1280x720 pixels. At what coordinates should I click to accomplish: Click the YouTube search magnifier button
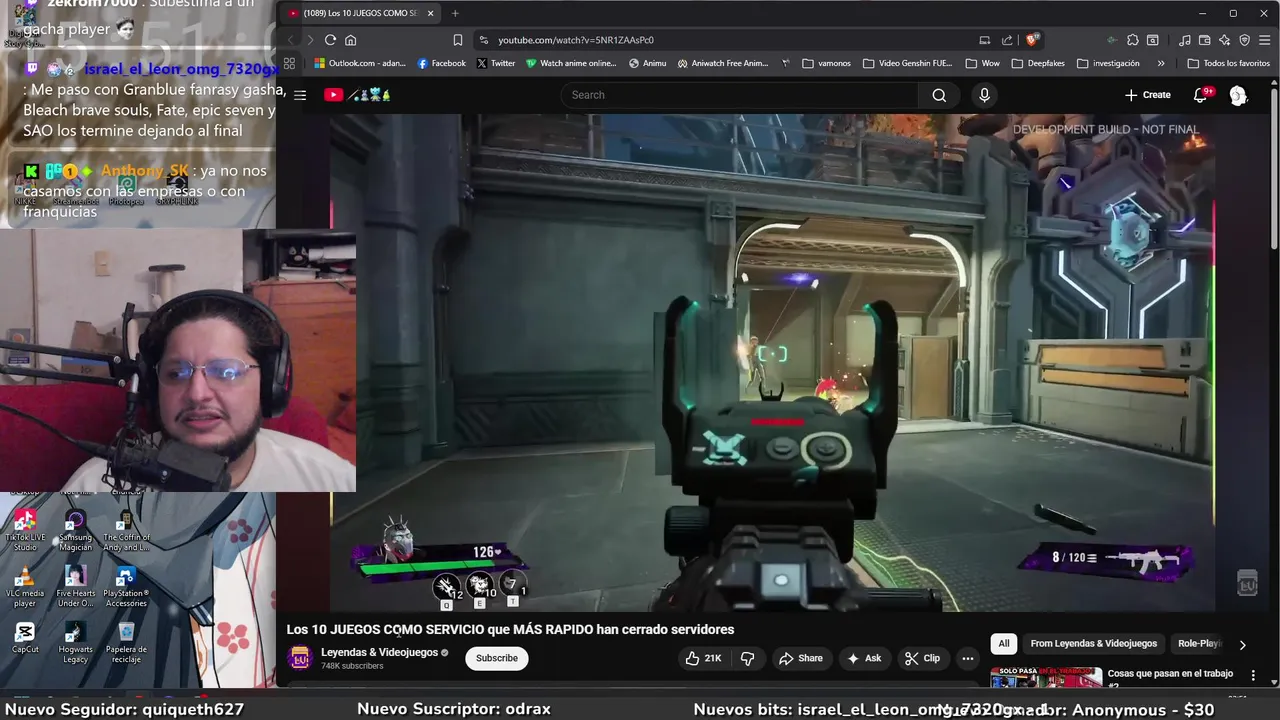click(x=938, y=95)
